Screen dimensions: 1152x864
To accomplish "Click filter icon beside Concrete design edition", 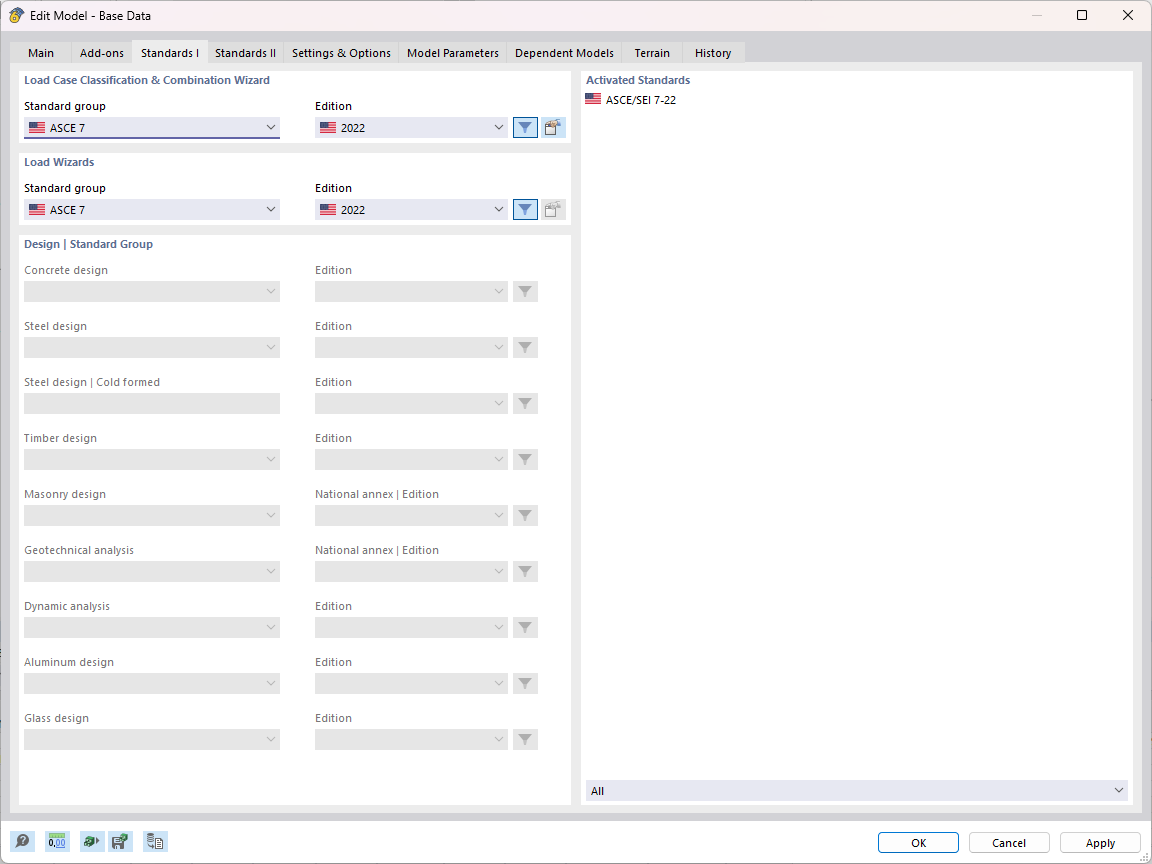I will (x=525, y=291).
